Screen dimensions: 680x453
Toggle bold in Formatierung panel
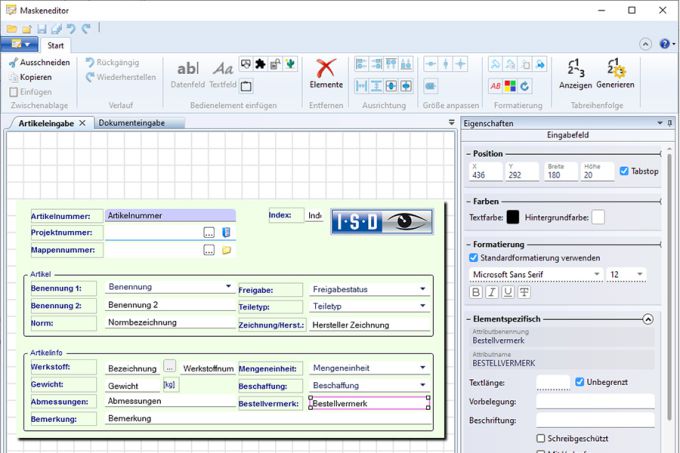coord(478,292)
